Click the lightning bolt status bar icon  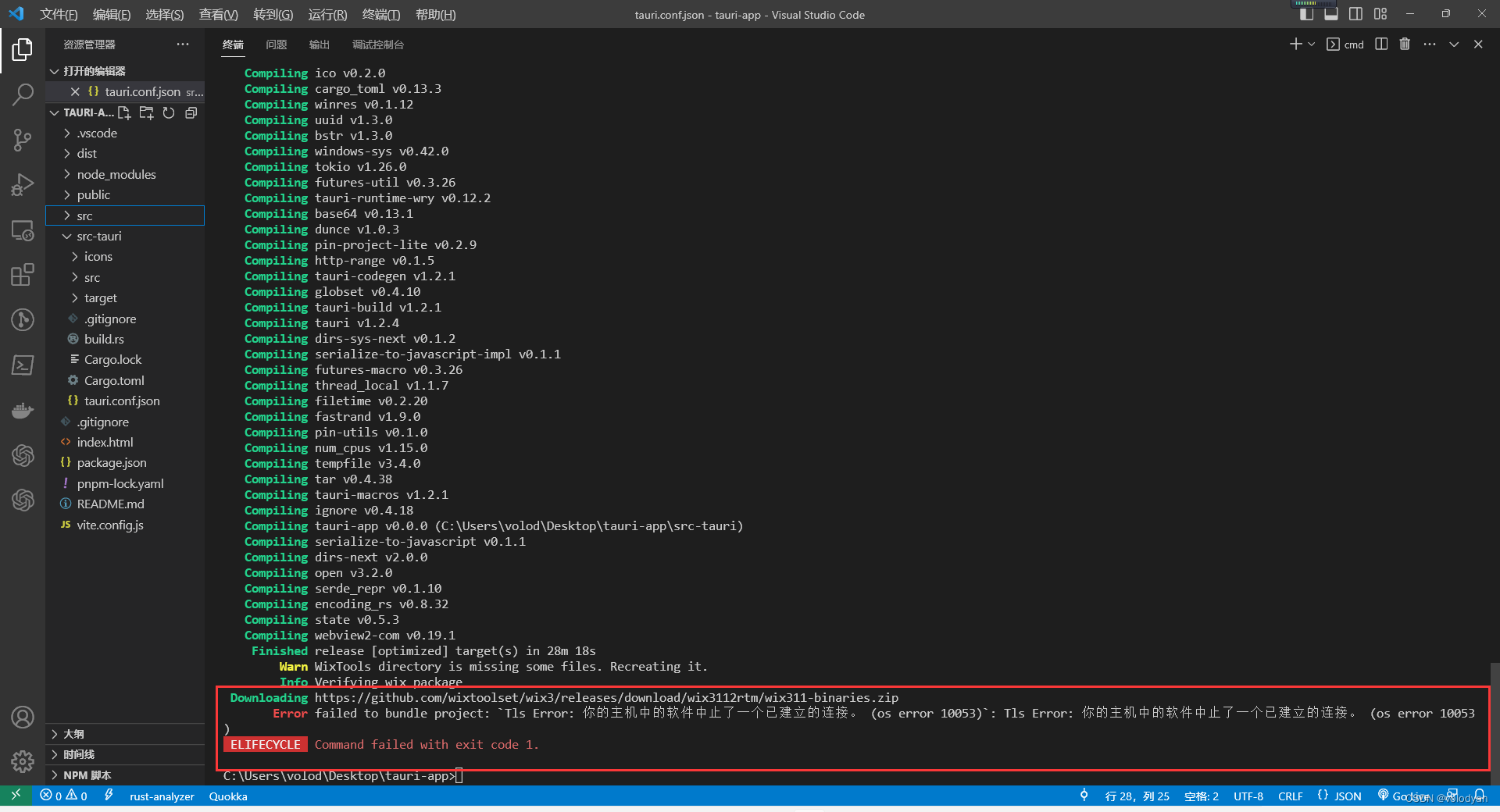[109, 796]
